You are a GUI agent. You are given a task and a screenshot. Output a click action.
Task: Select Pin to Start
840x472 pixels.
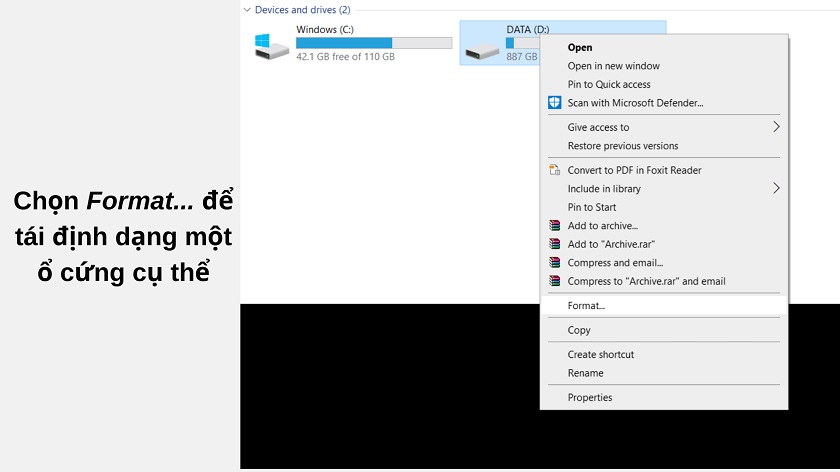click(x=664, y=207)
